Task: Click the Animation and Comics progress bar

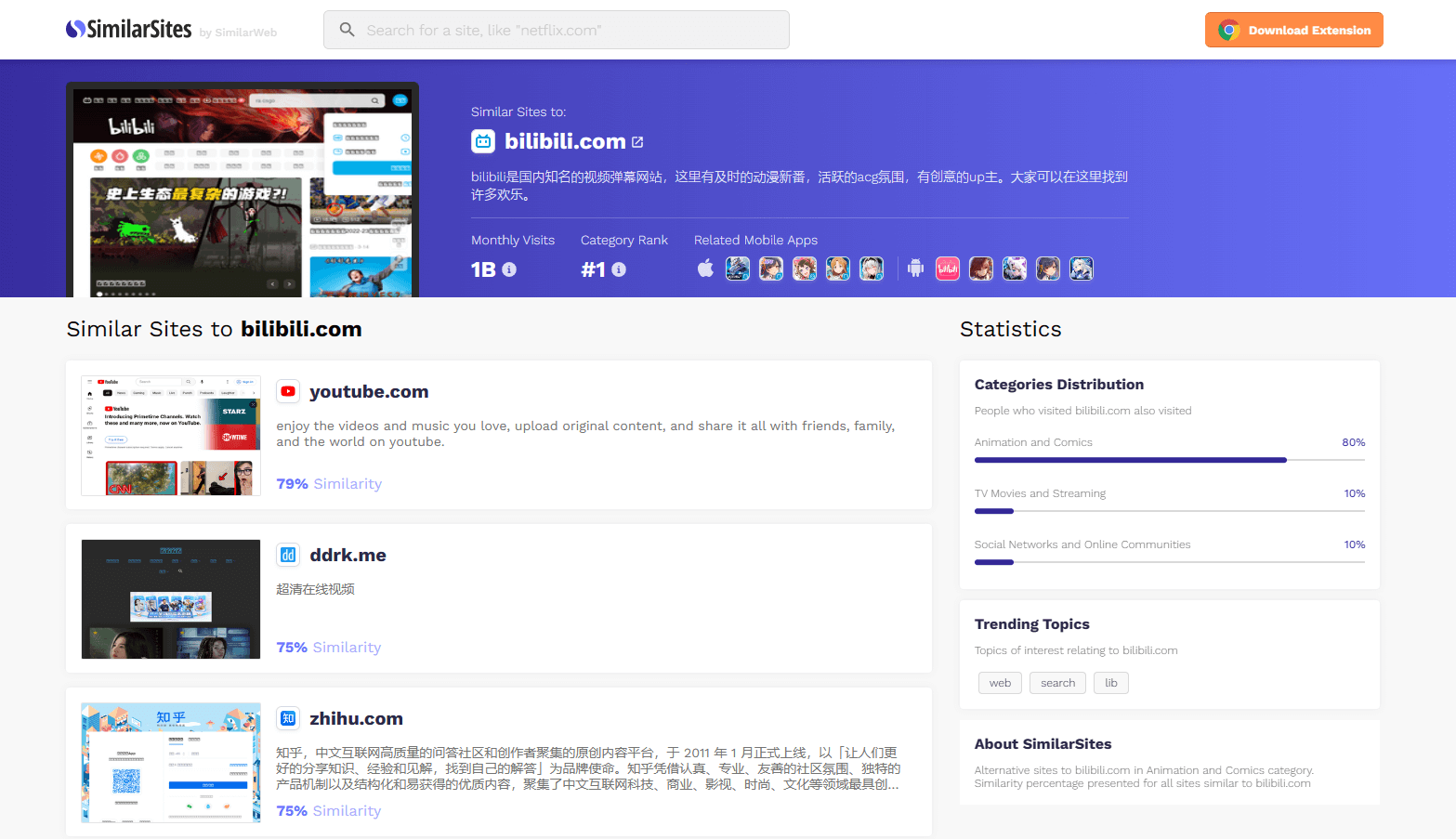Action: point(1170,460)
